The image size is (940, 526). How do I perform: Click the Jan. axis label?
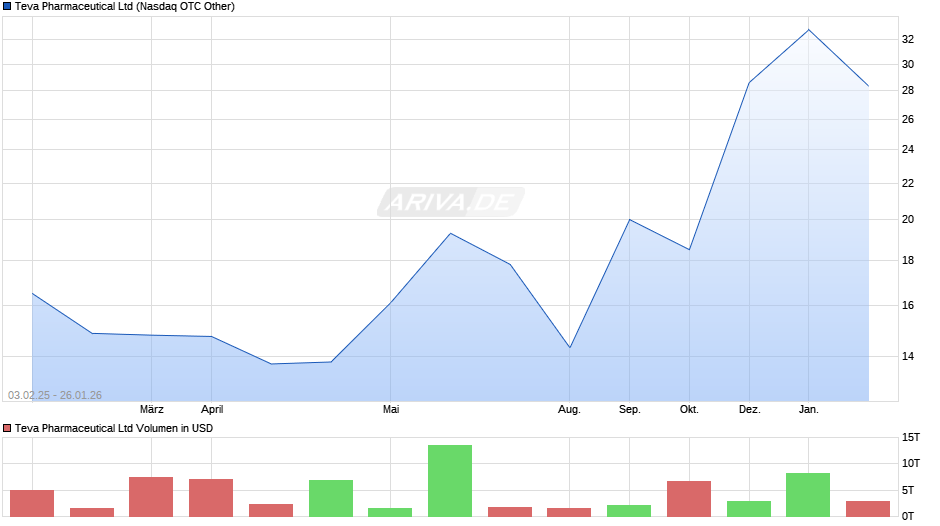point(809,410)
